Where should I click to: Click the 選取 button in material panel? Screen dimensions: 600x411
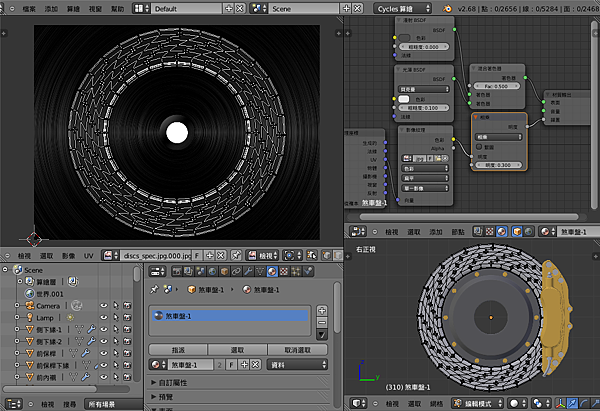237,350
